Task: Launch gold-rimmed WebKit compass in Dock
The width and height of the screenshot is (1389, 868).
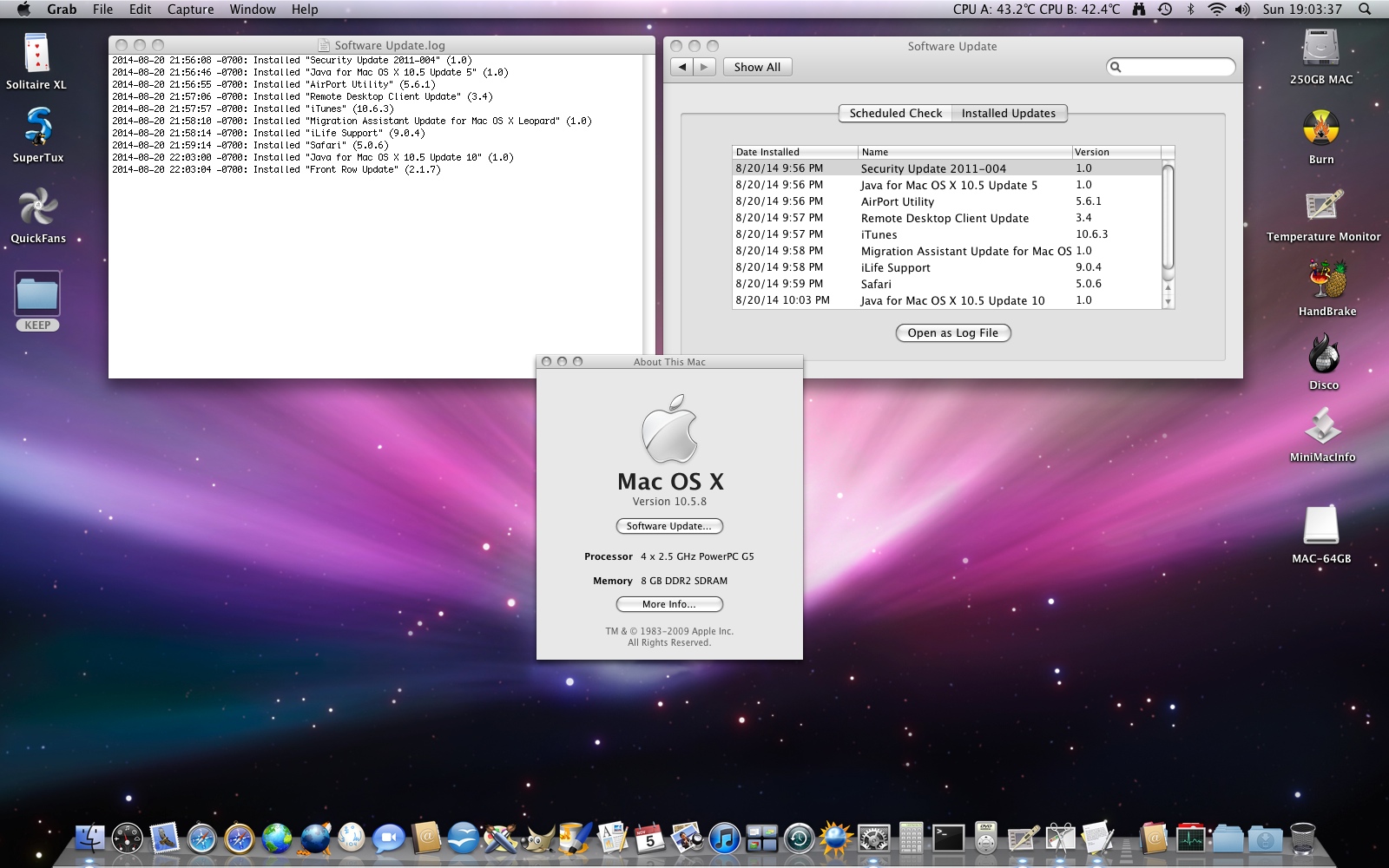Action: pos(240,838)
